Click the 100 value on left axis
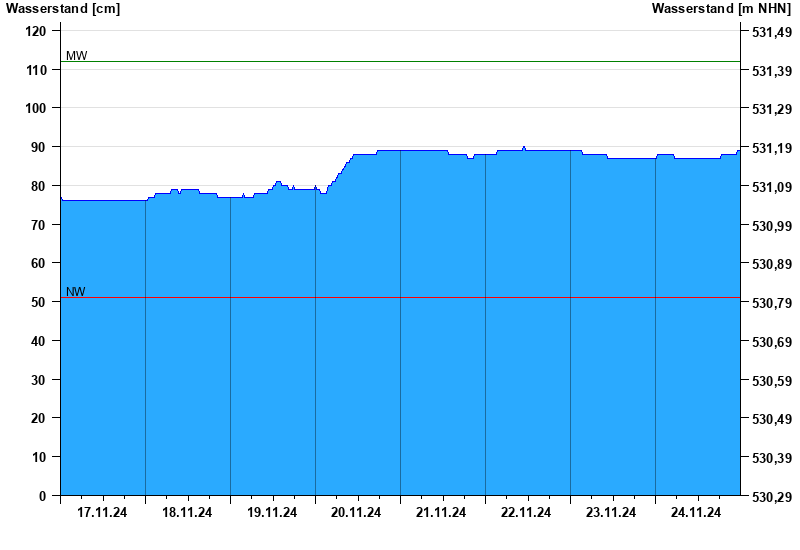The image size is (800, 550). [36, 108]
